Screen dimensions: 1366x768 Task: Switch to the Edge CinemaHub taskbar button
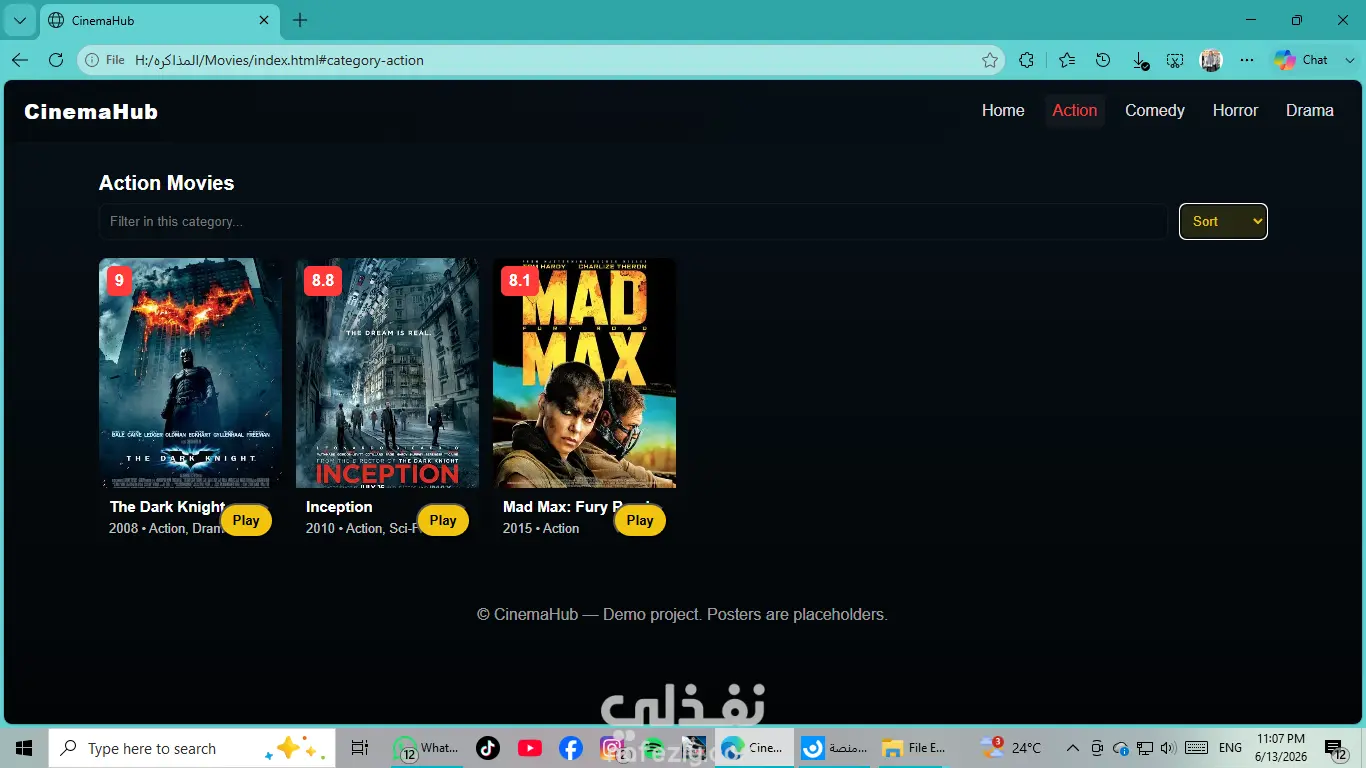pyautogui.click(x=754, y=748)
